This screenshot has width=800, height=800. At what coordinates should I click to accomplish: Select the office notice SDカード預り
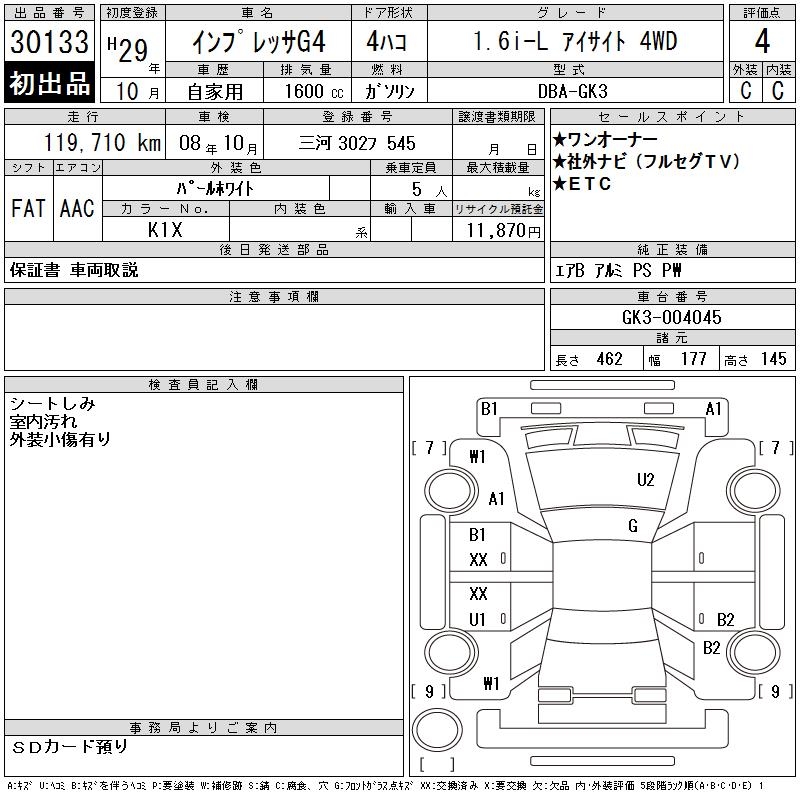[x=70, y=747]
